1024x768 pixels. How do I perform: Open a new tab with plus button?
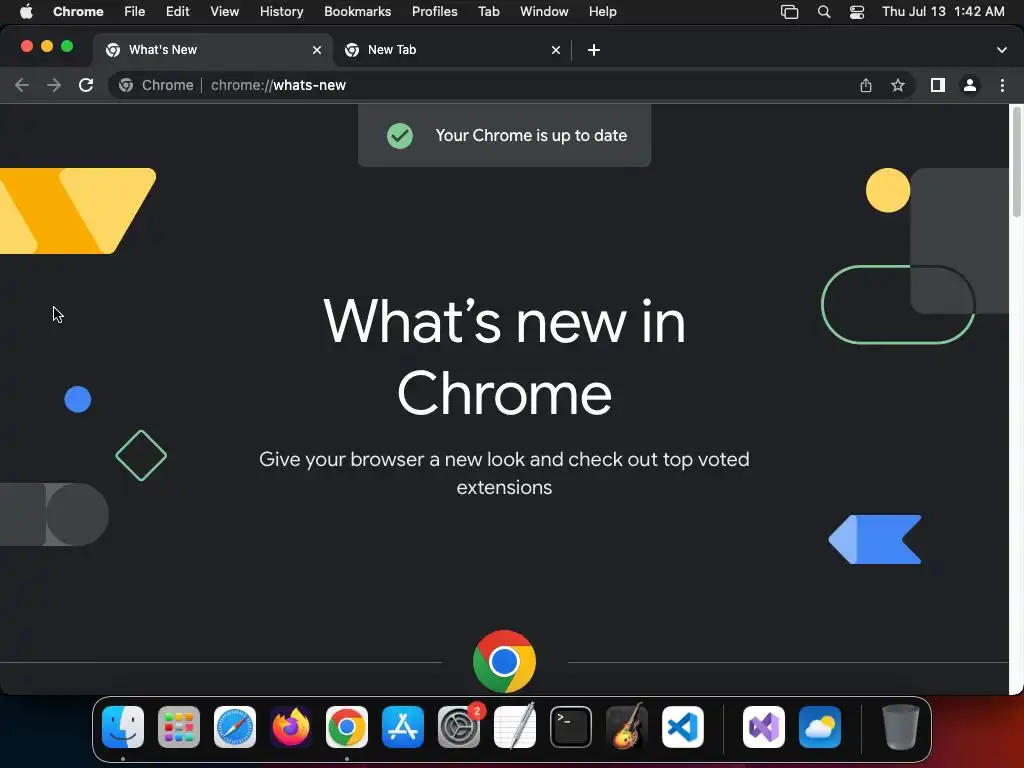(x=594, y=50)
